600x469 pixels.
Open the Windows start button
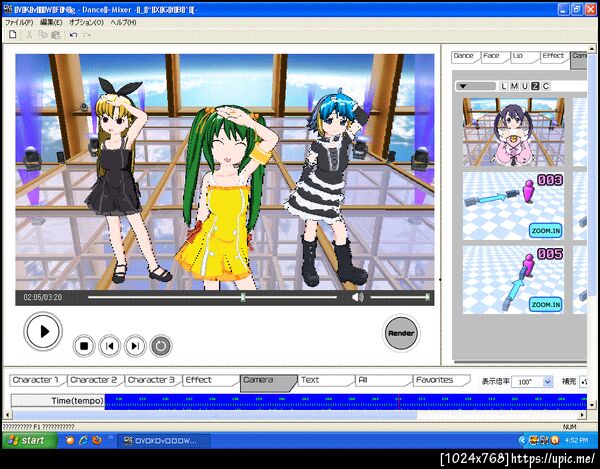30,441
